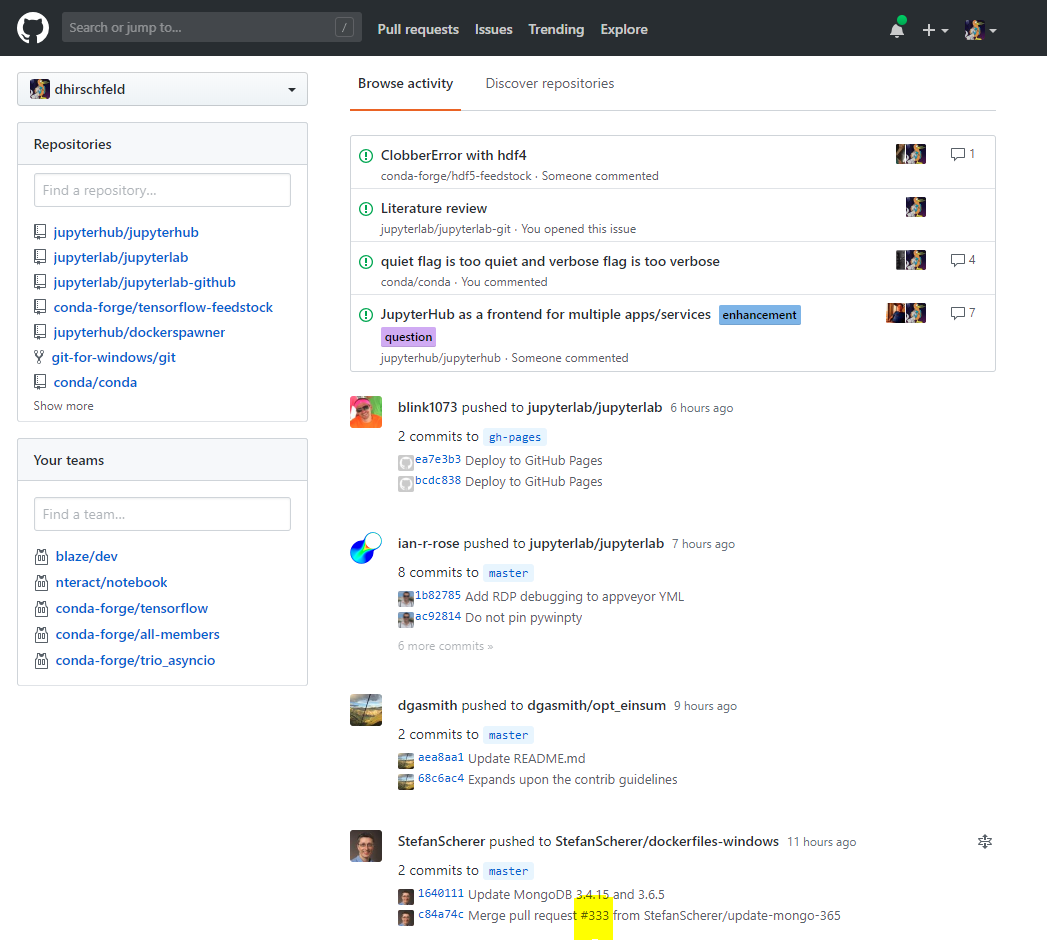Open the git-for-windows/git fork link
The height and width of the screenshot is (949, 1047).
click(x=114, y=357)
